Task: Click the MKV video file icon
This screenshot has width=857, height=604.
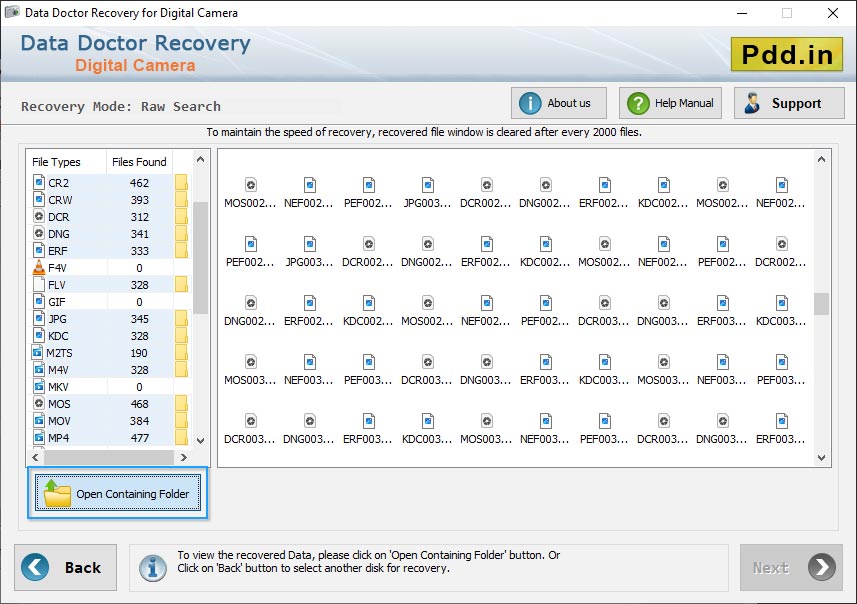Action: pyautogui.click(x=39, y=386)
